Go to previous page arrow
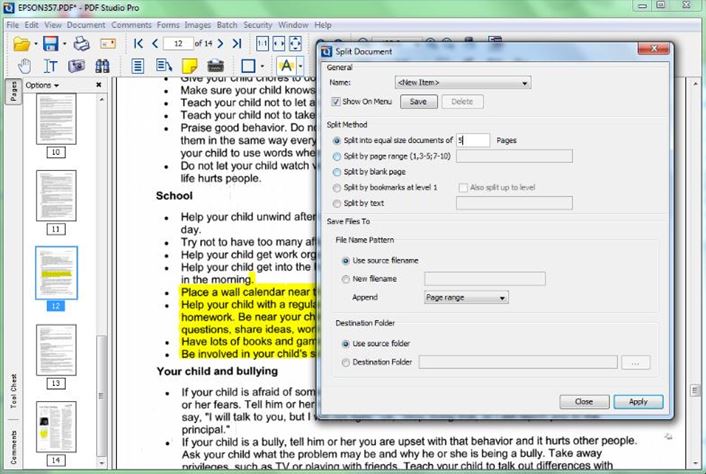The image size is (706, 474). click(x=155, y=43)
